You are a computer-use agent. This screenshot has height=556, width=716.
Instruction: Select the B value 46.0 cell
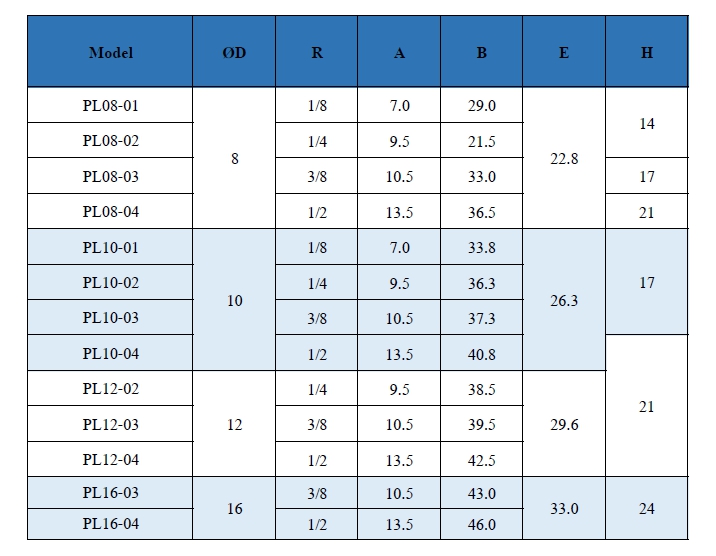tap(482, 523)
